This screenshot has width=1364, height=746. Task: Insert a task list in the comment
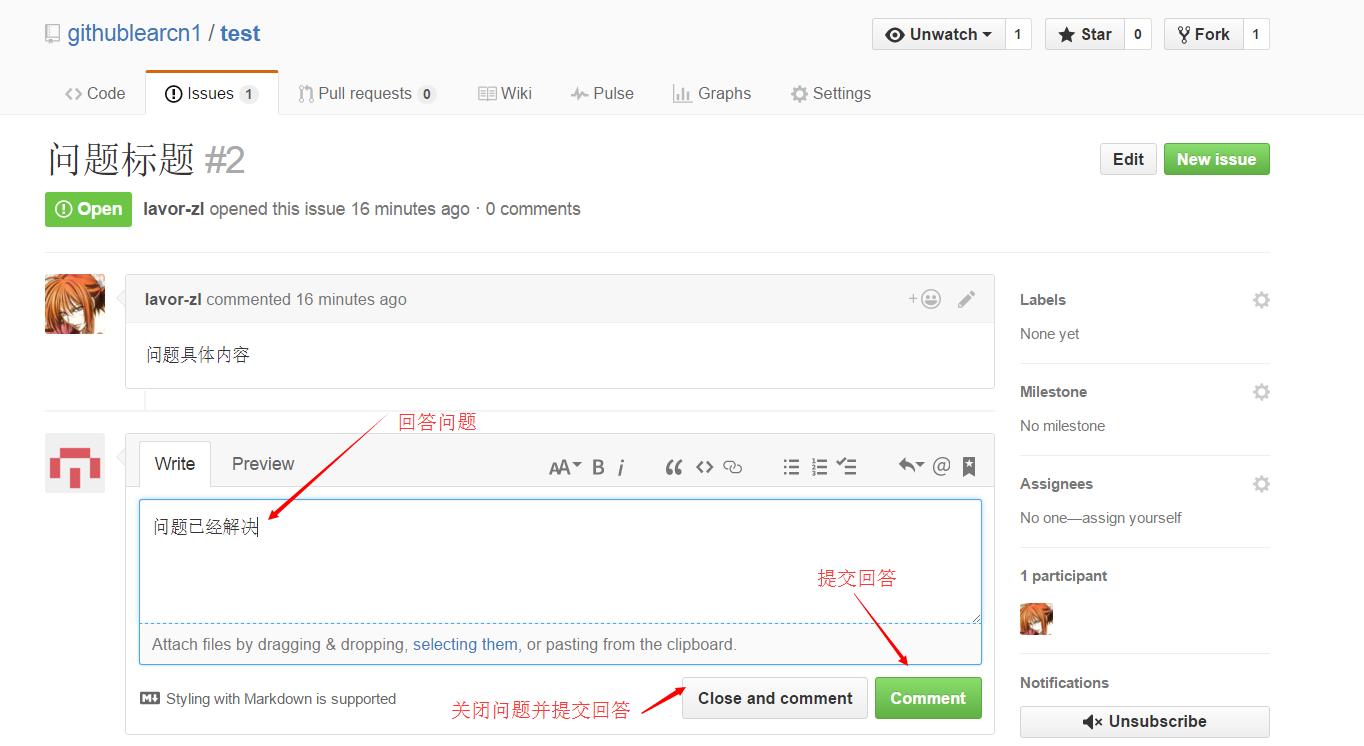pos(847,466)
